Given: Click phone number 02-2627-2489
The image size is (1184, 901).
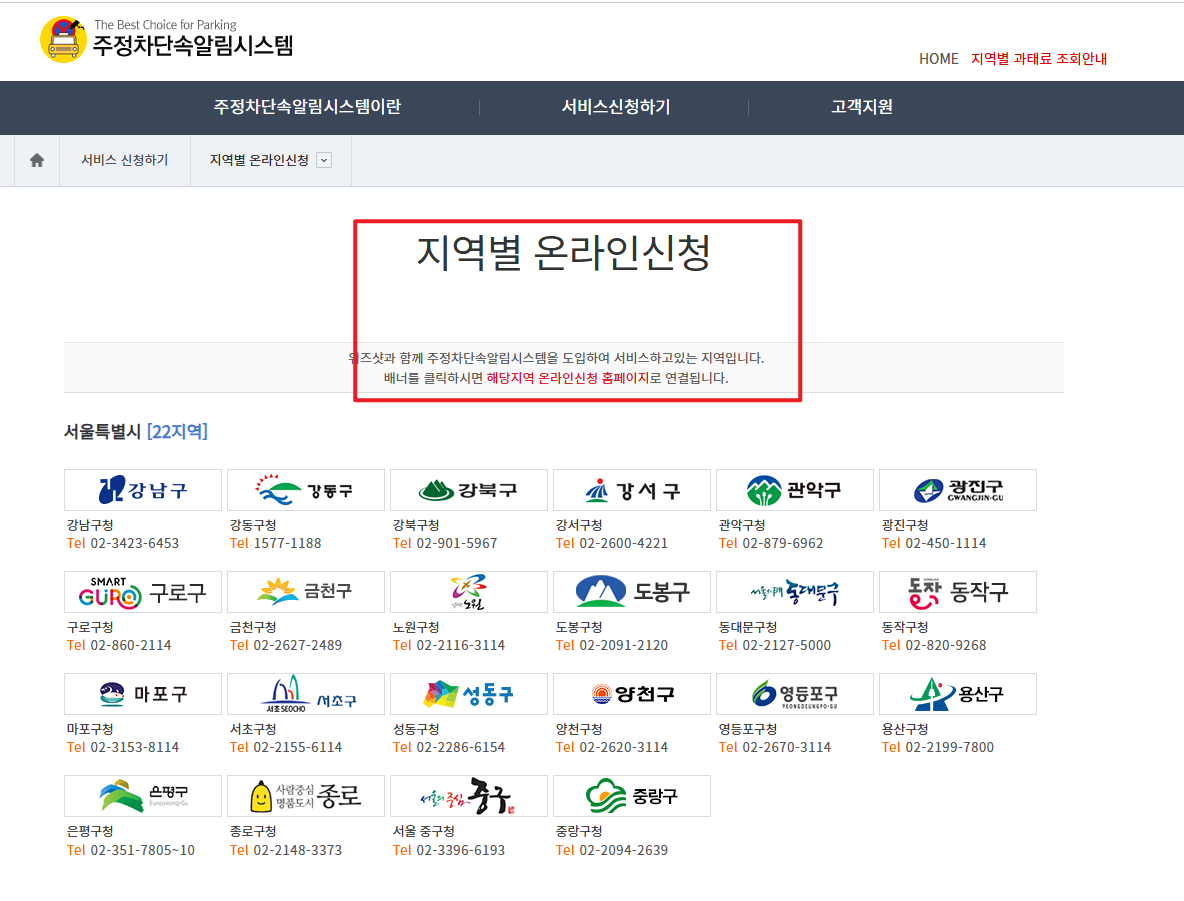Looking at the screenshot, I should tap(298, 645).
